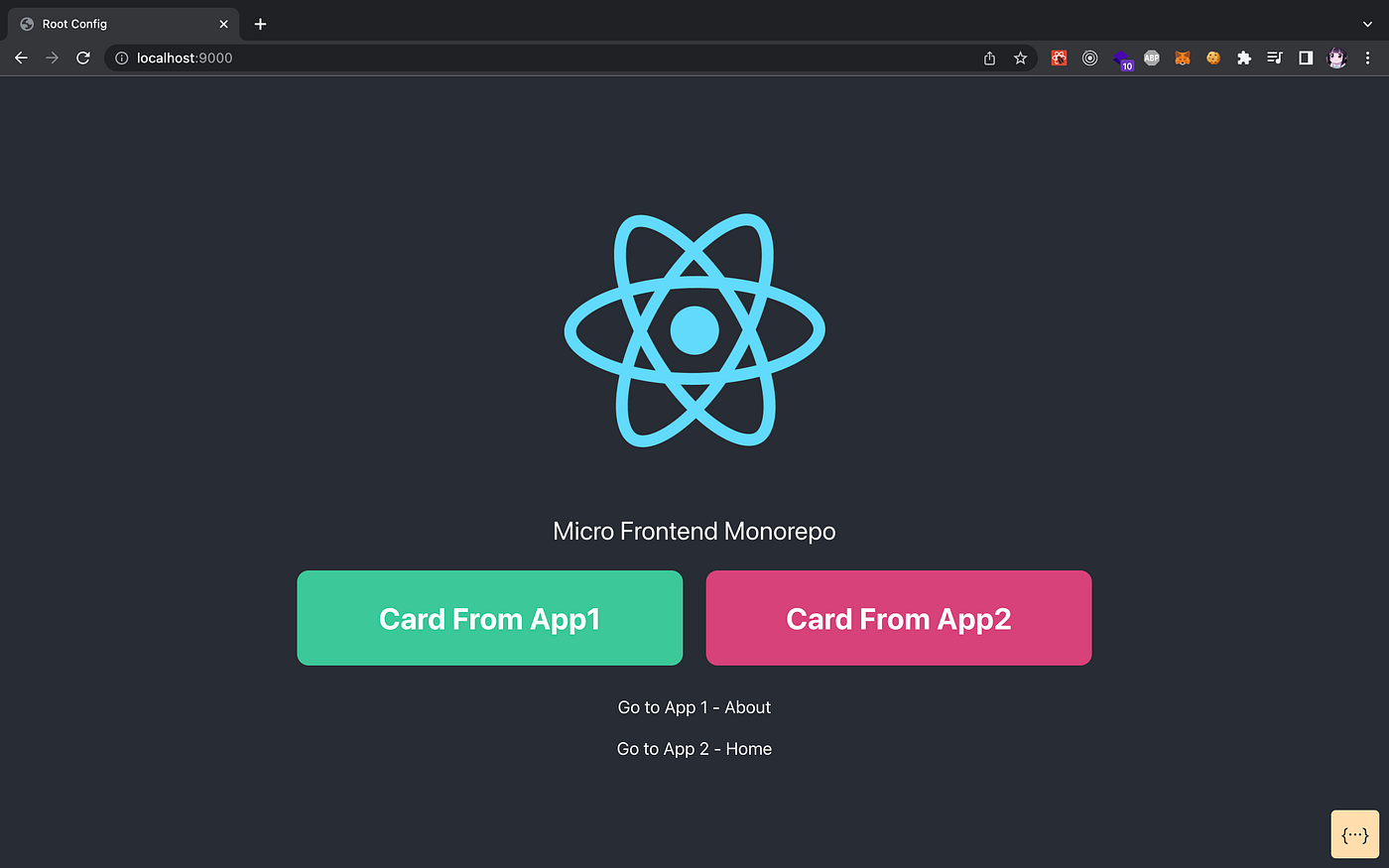Viewport: 1389px width, 868px height.
Task: Open the cookie manager extension
Action: pyautogui.click(x=1213, y=58)
